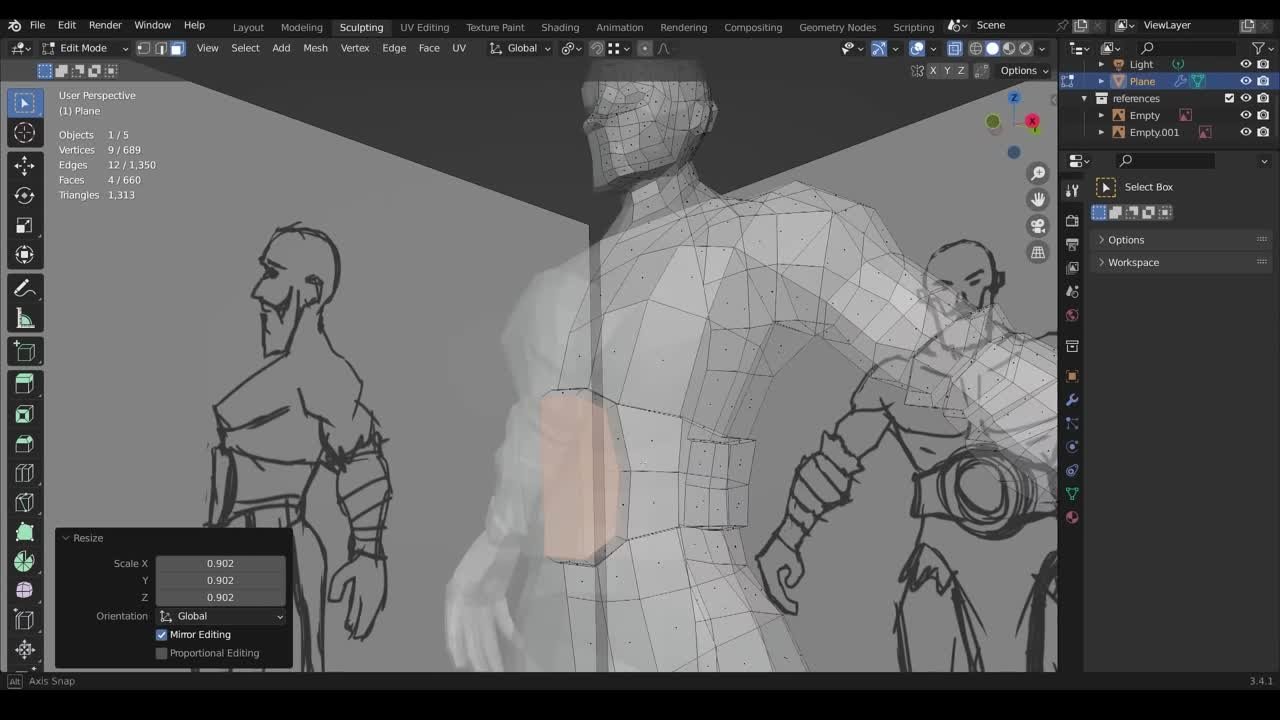Screen dimensions: 1280x720
Task: Select the Move tool in the toolbar
Action: [25, 165]
